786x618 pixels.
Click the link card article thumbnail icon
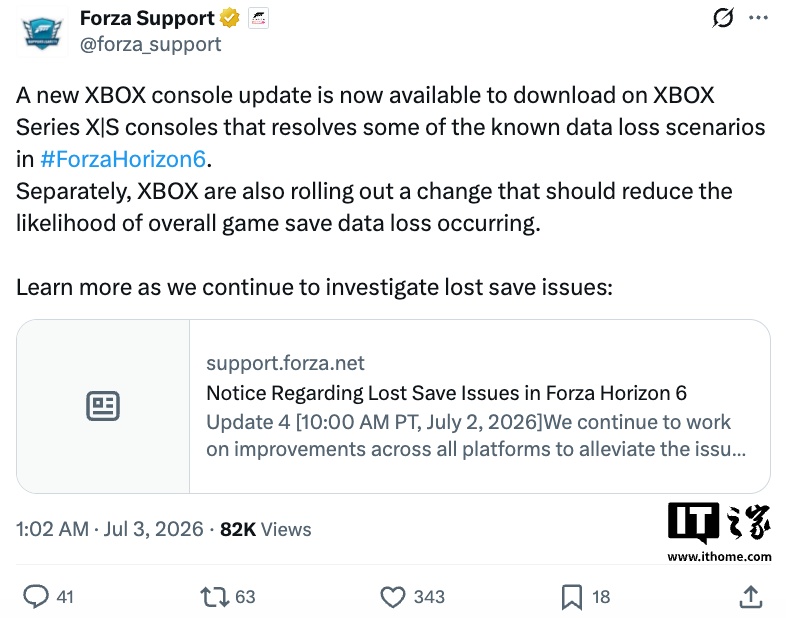click(103, 406)
